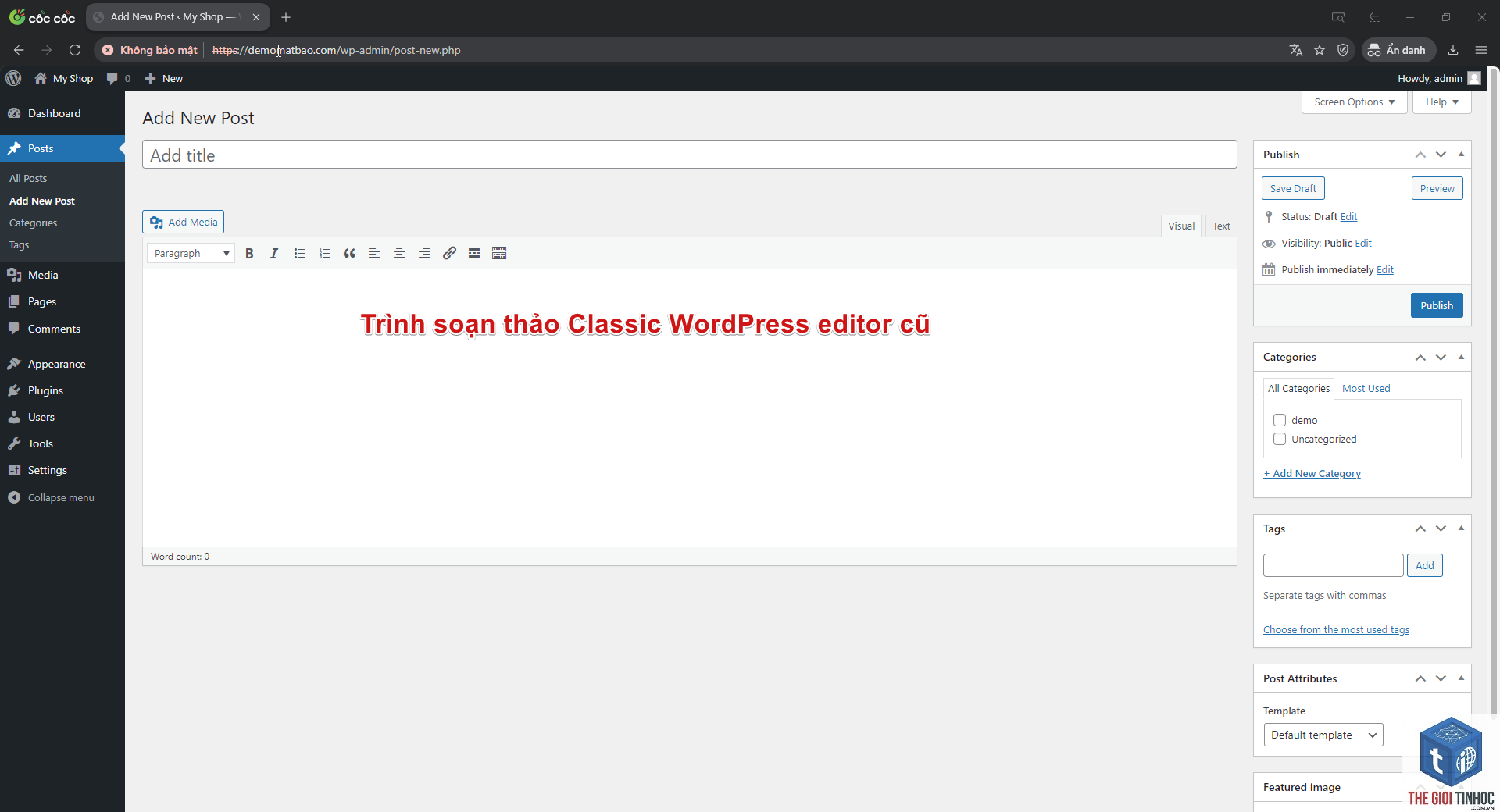Align text right

(x=424, y=253)
